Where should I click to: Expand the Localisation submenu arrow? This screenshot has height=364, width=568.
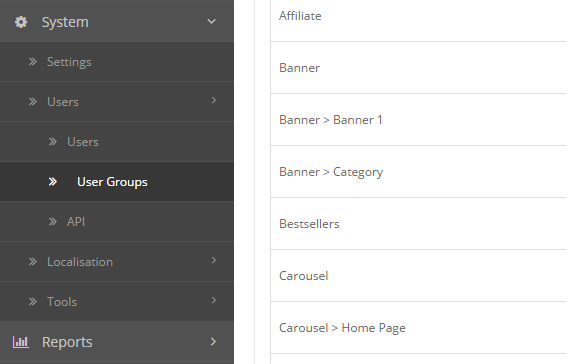[x=214, y=260]
